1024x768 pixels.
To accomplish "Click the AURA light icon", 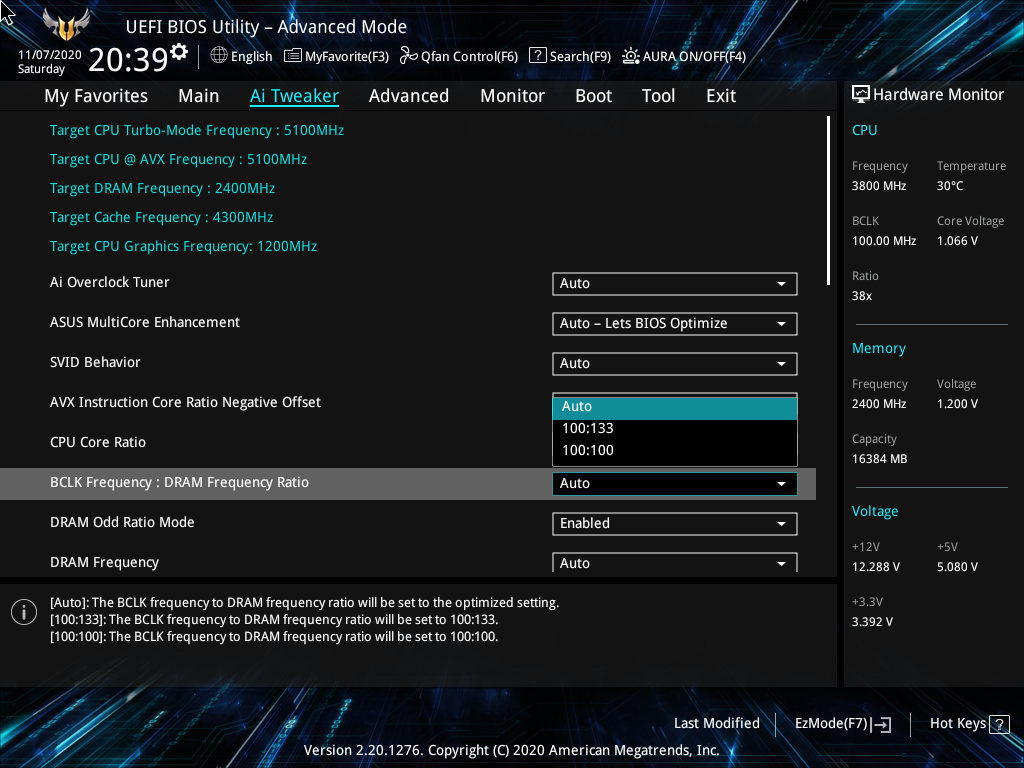I will (x=630, y=56).
